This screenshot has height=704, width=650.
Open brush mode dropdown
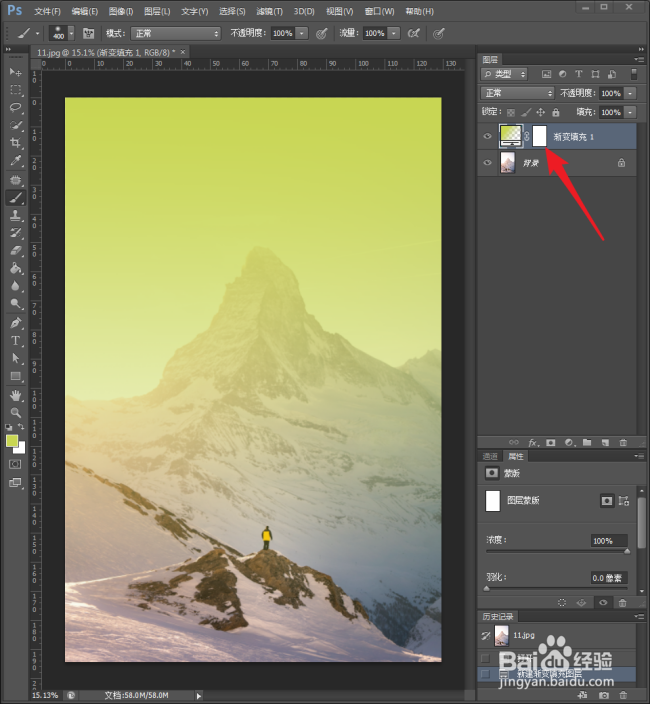point(176,33)
